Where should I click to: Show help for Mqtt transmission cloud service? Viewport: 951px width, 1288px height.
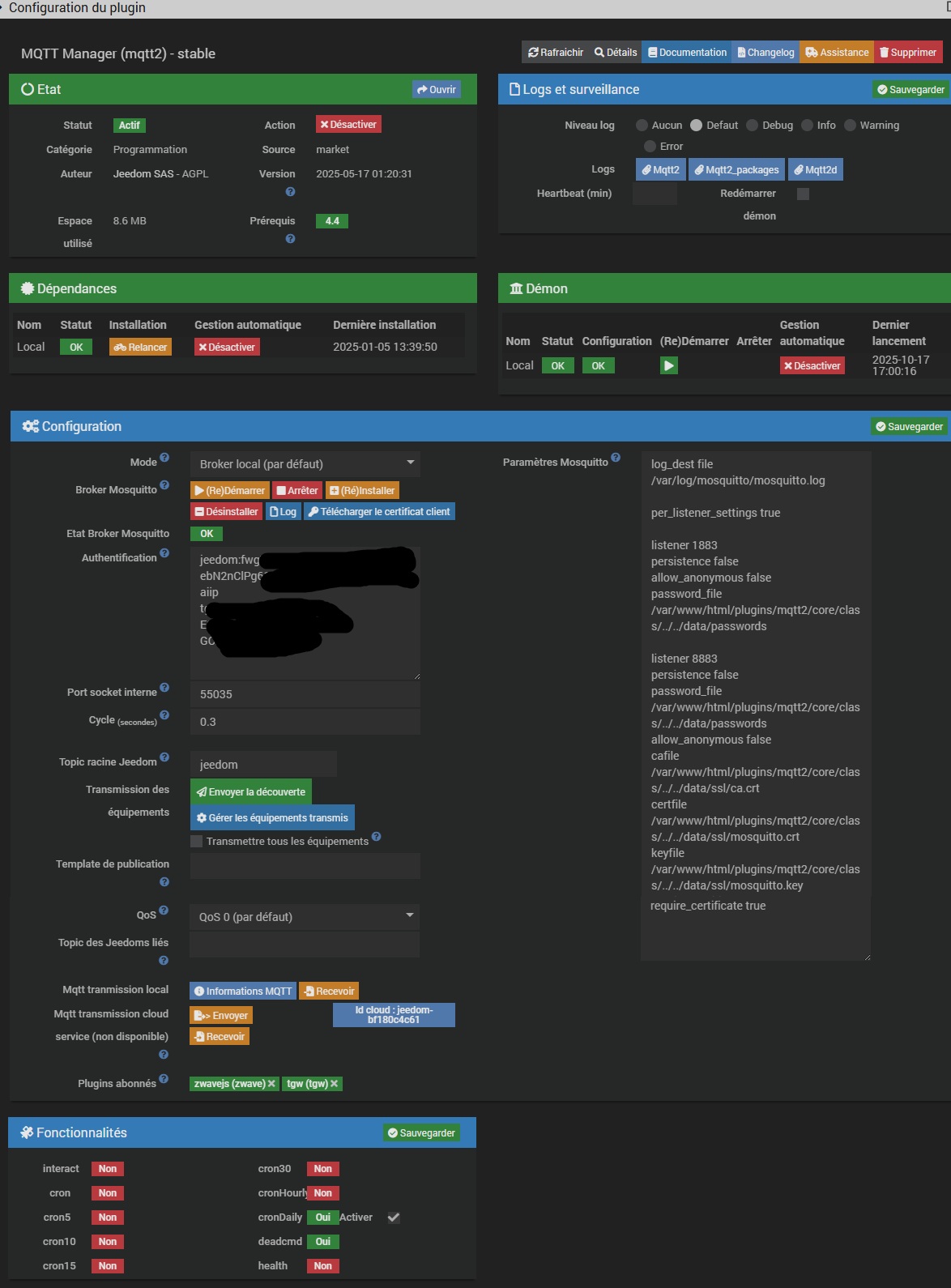164,1055
